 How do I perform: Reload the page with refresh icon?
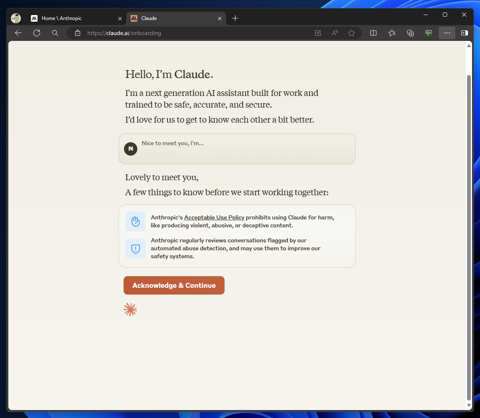(37, 33)
